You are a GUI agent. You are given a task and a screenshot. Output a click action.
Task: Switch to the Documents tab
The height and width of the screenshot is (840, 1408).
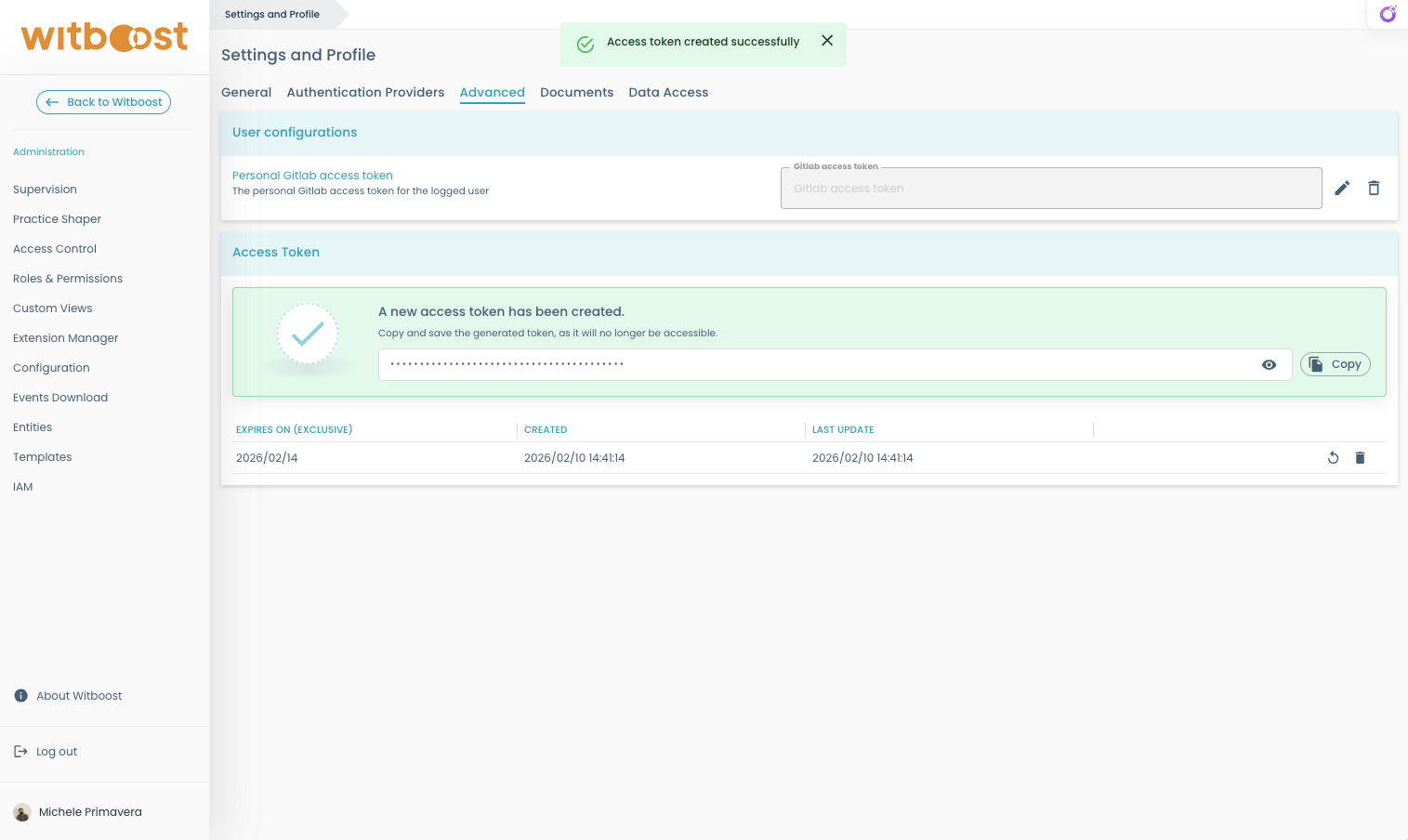[576, 92]
